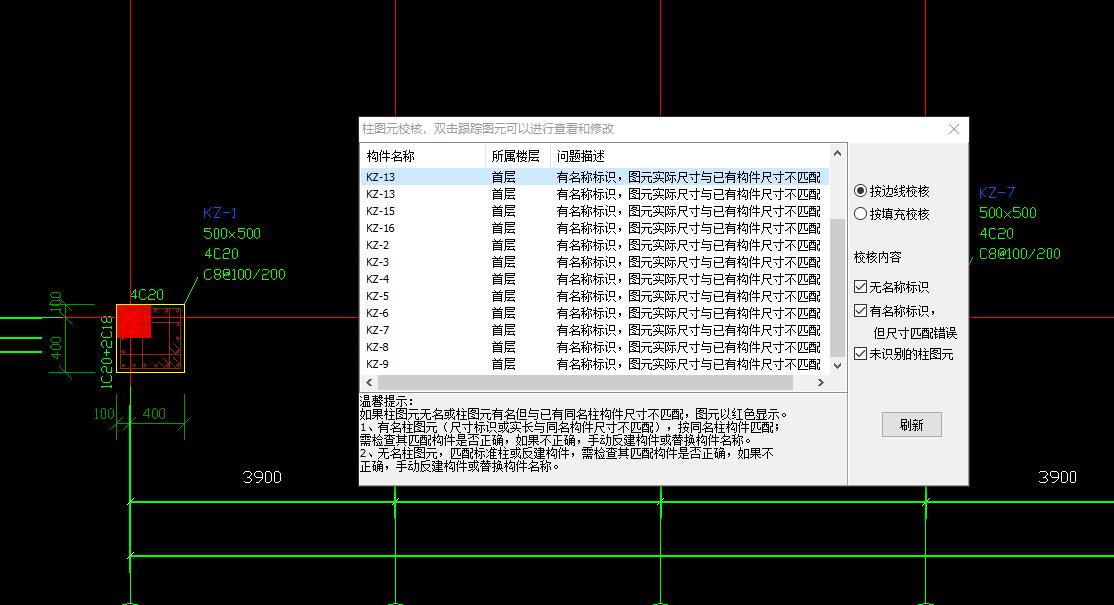The width and height of the screenshot is (1114, 605).
Task: Click the C8@100/200 text under KZ-1
Action: coord(244,274)
